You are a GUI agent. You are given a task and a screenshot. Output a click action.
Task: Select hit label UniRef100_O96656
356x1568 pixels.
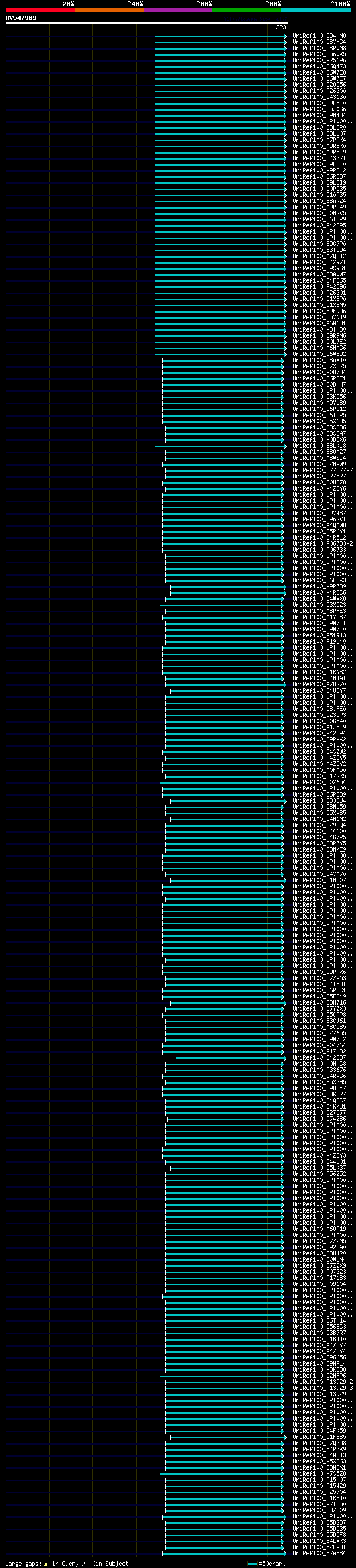(319, 1357)
